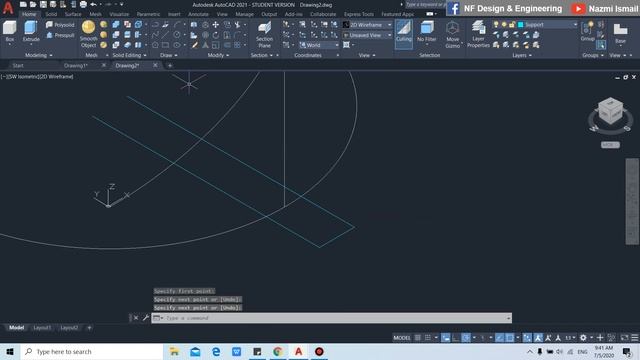The height and width of the screenshot is (360, 640).
Task: Toggle the MODEL space button in status bar
Action: click(x=402, y=338)
